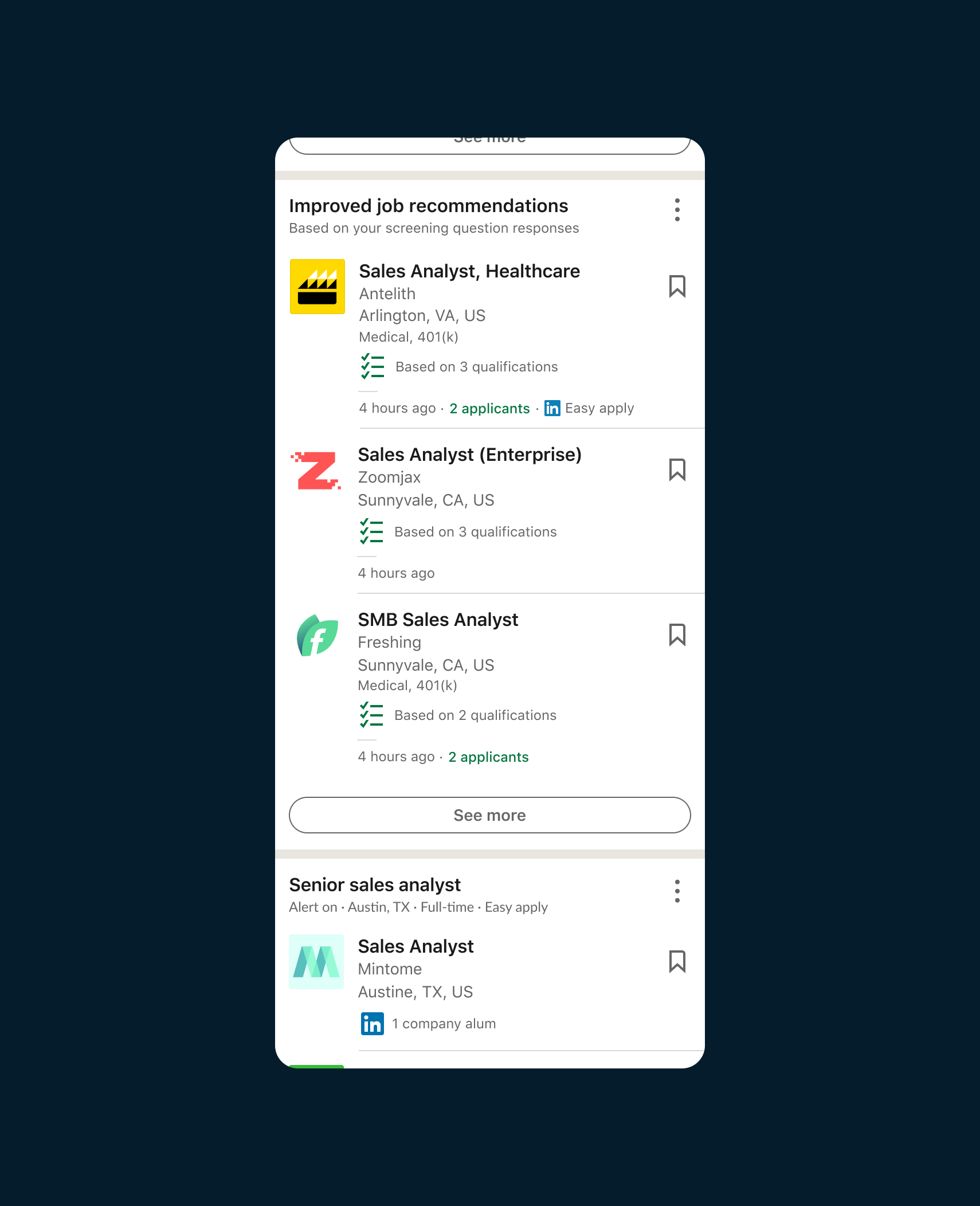Expand list with See more button
980x1206 pixels.
pos(490,815)
